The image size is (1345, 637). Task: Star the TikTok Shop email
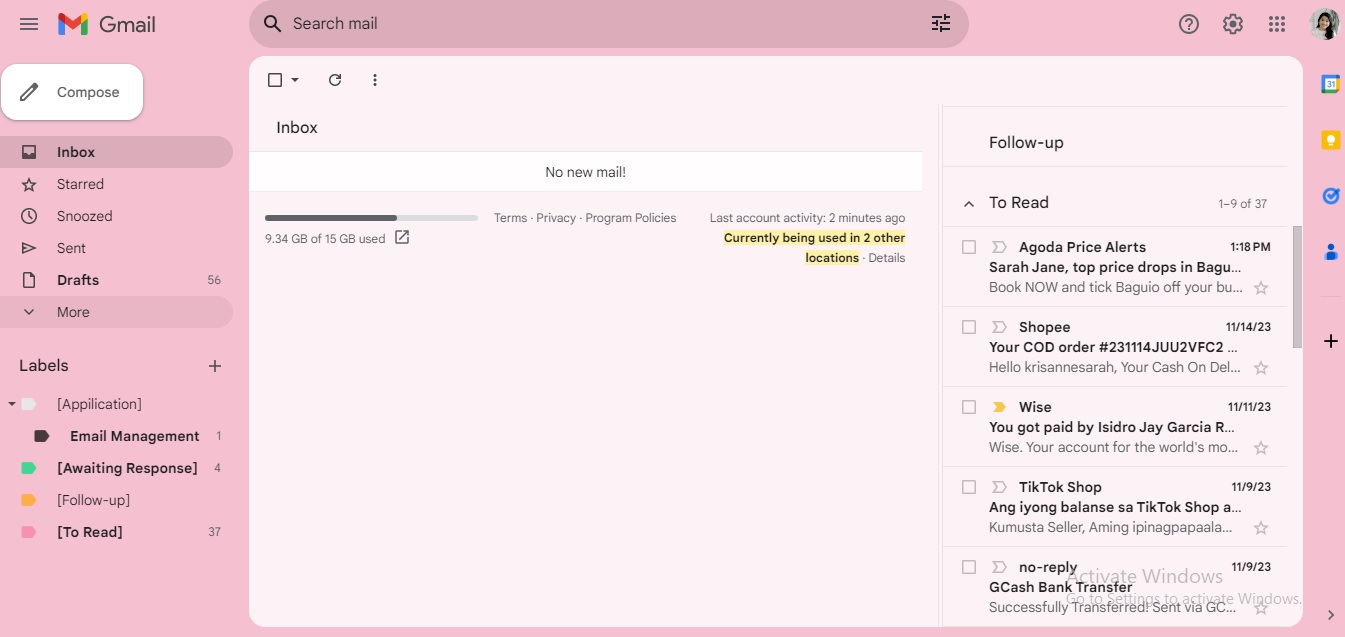(1261, 528)
